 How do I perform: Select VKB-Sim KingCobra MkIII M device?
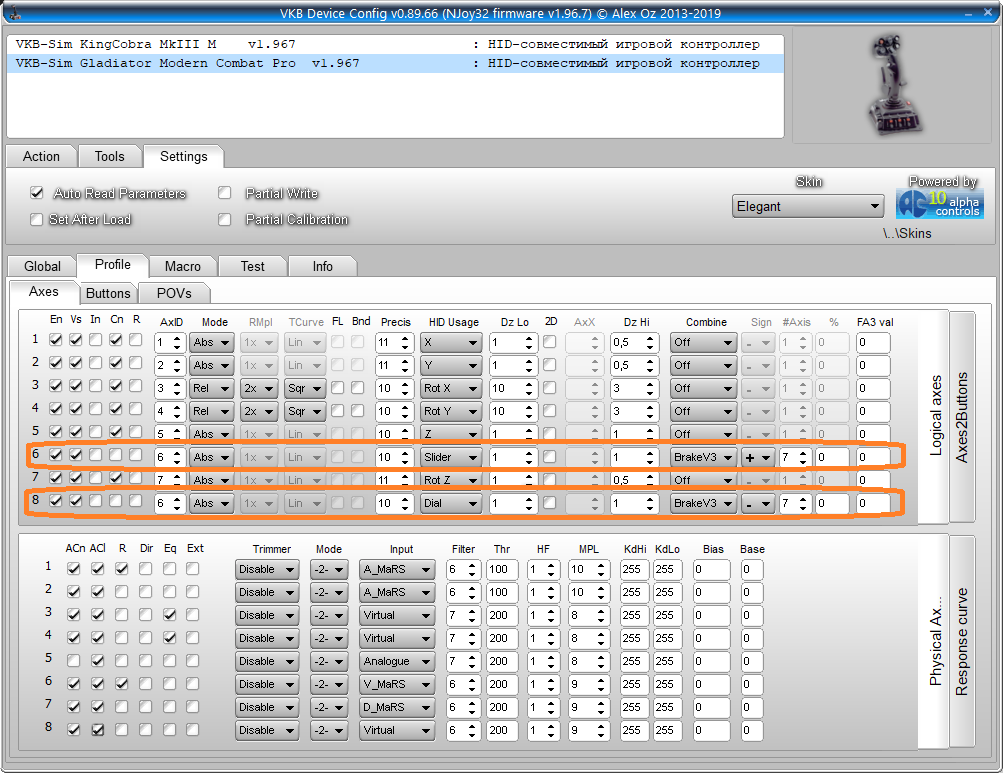(395, 44)
